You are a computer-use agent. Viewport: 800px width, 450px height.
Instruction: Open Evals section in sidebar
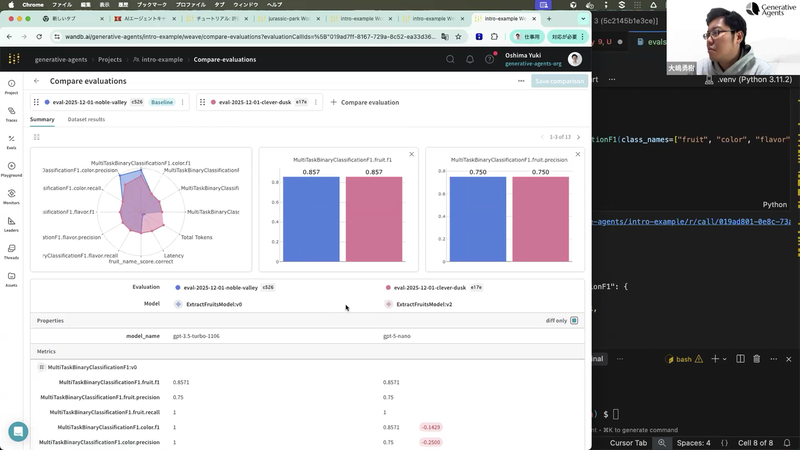pos(11,142)
